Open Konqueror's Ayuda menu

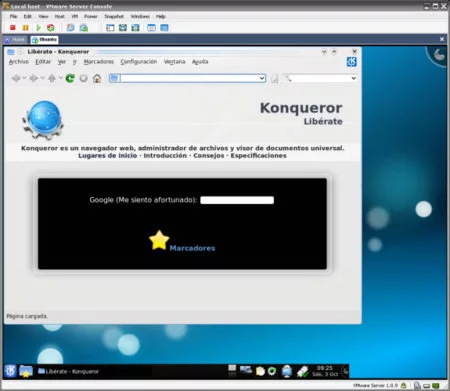(200, 62)
